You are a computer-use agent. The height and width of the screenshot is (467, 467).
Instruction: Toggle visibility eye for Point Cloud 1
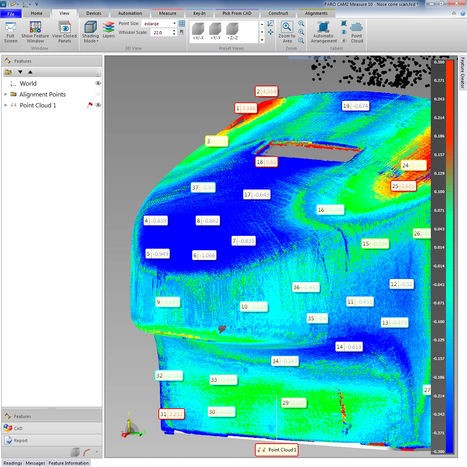tap(98, 105)
